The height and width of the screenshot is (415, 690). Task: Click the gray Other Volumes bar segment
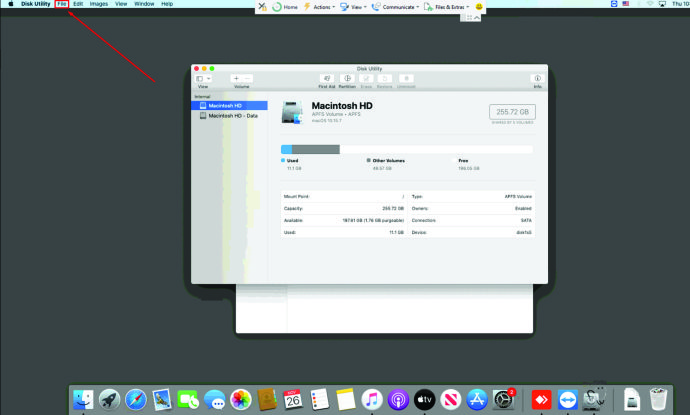316,150
